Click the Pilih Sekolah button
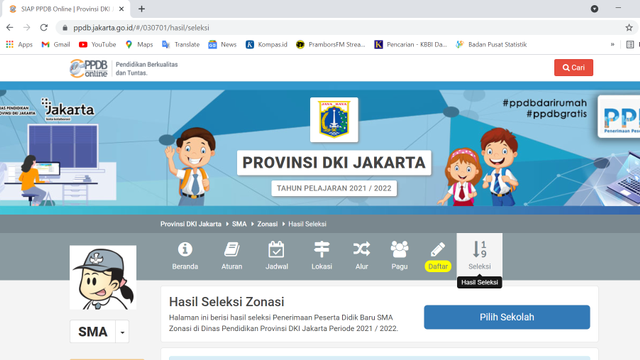Viewport: 640px width, 360px height. tap(507, 317)
